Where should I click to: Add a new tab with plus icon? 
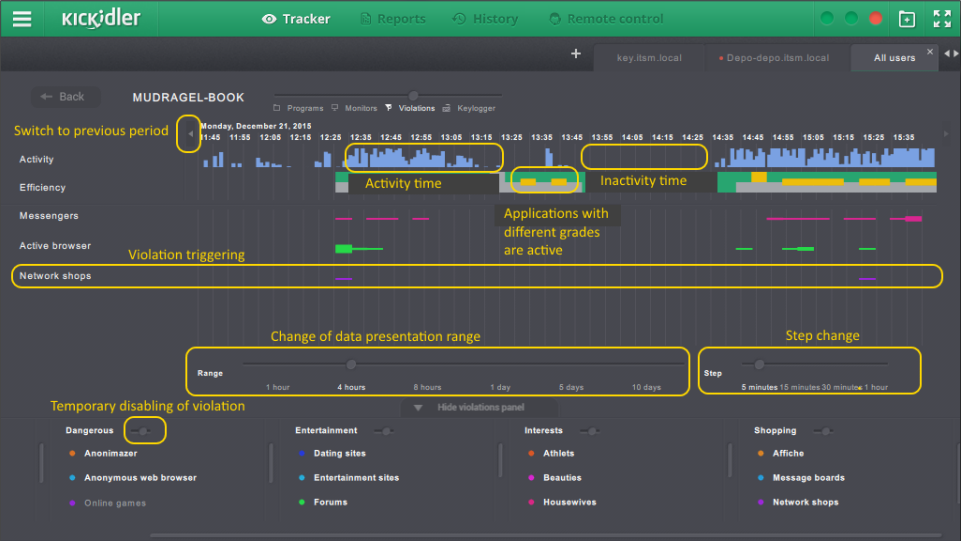575,54
